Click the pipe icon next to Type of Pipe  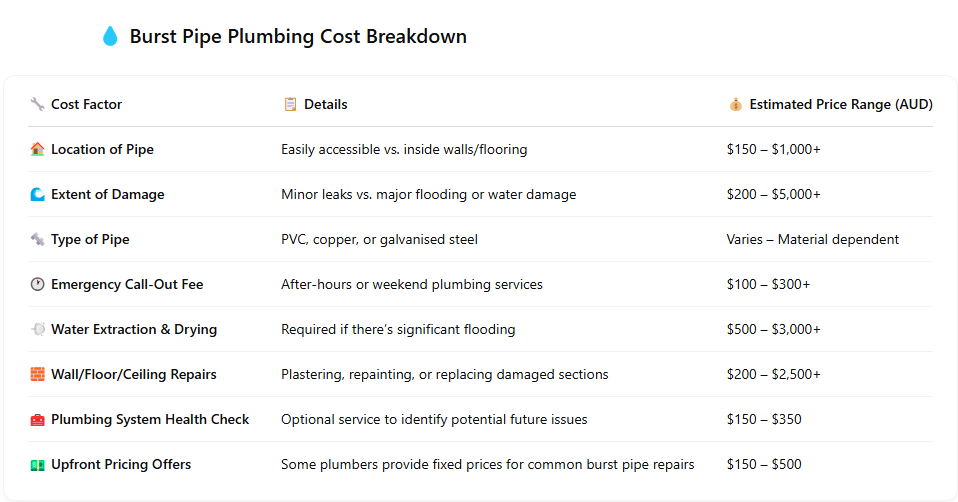pos(37,239)
